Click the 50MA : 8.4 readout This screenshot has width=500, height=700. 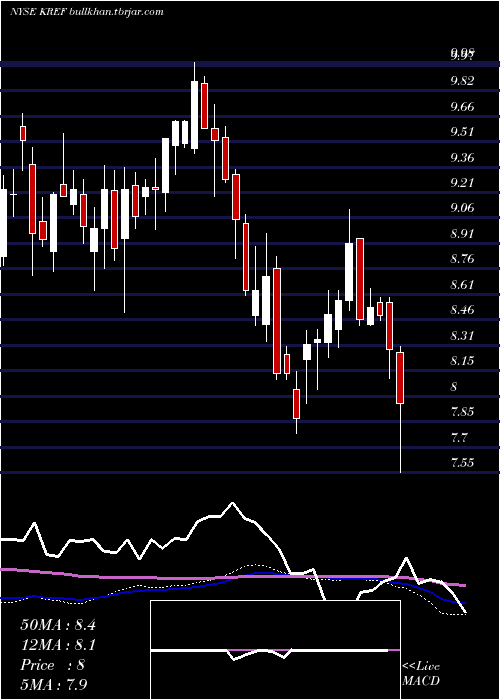pyautogui.click(x=58, y=625)
